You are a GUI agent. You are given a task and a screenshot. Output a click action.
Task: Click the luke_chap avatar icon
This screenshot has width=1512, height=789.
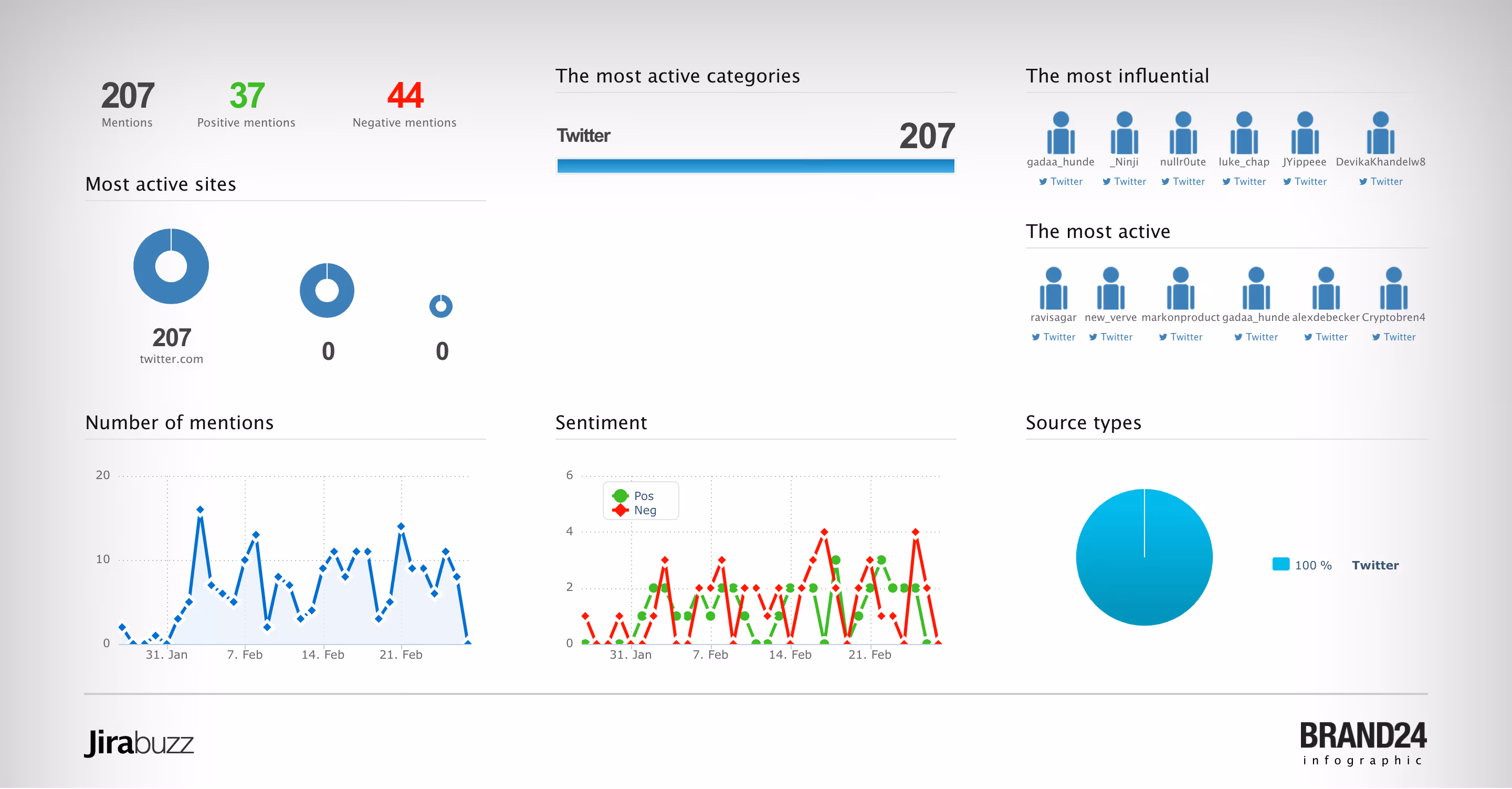(1244, 133)
